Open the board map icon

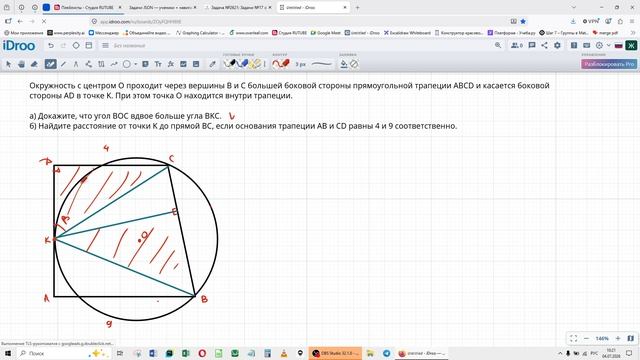[x=631, y=338]
